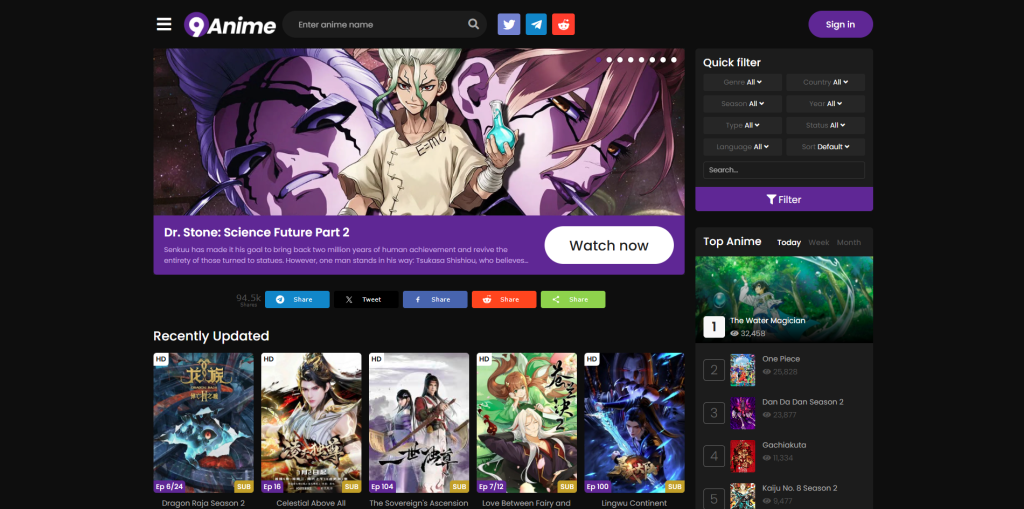The width and height of the screenshot is (1024, 509).
Task: Click the HD badge on Dragon Raja
Action: [161, 359]
